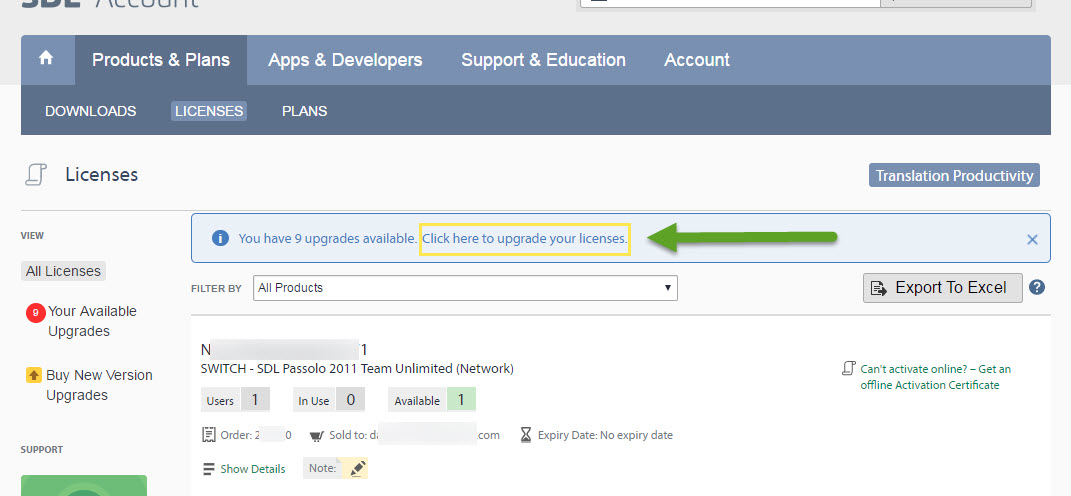
Task: Click the help question mark icon
Action: tap(1037, 287)
